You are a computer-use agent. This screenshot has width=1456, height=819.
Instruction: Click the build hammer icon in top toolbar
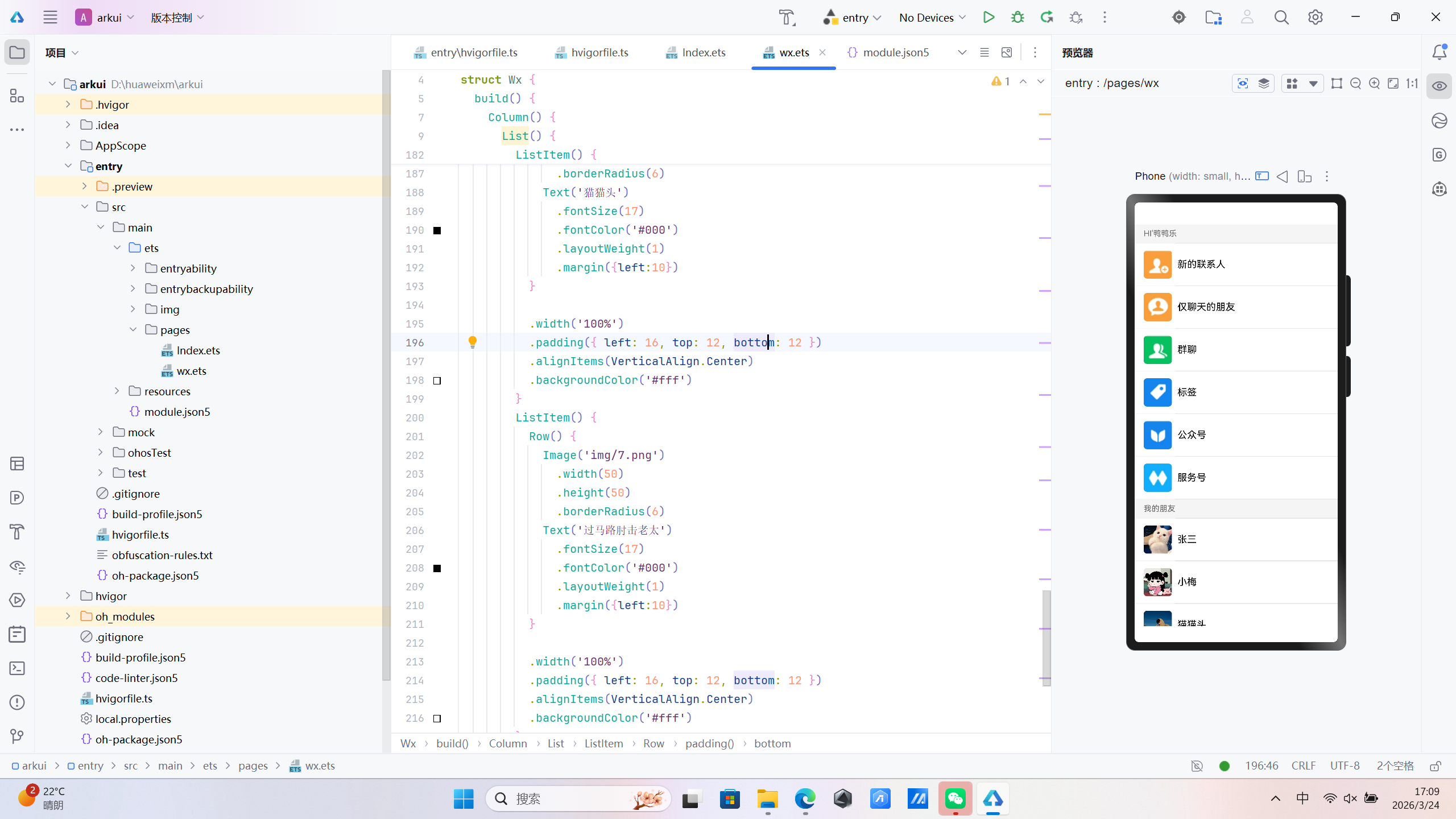coord(787,17)
